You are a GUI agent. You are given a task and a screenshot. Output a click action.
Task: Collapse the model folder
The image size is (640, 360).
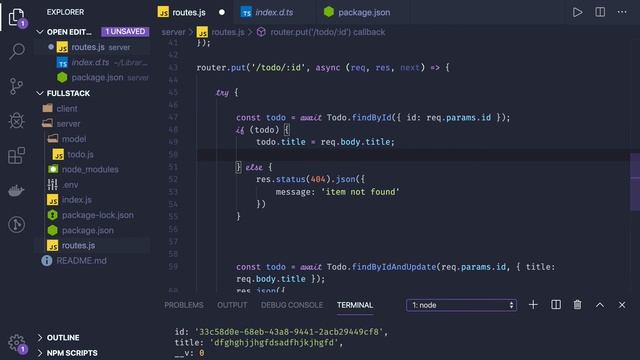[x=74, y=139]
